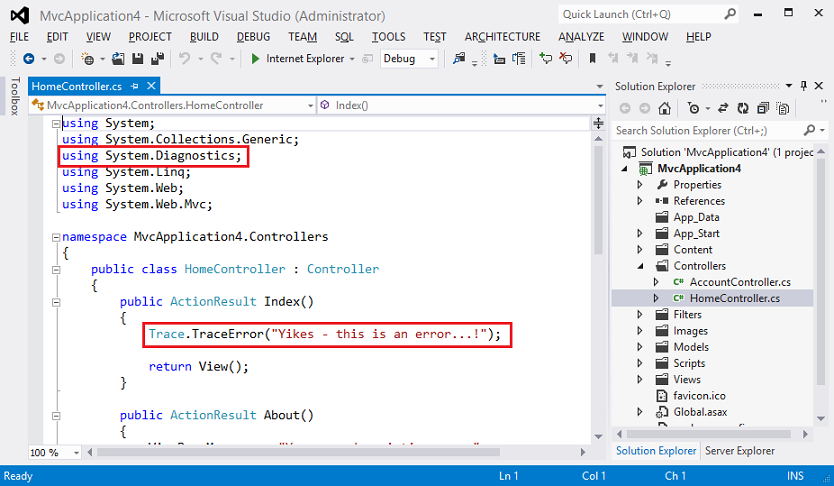The image size is (834, 486).
Task: Collapse the using directives outline block
Action: [x=56, y=124]
